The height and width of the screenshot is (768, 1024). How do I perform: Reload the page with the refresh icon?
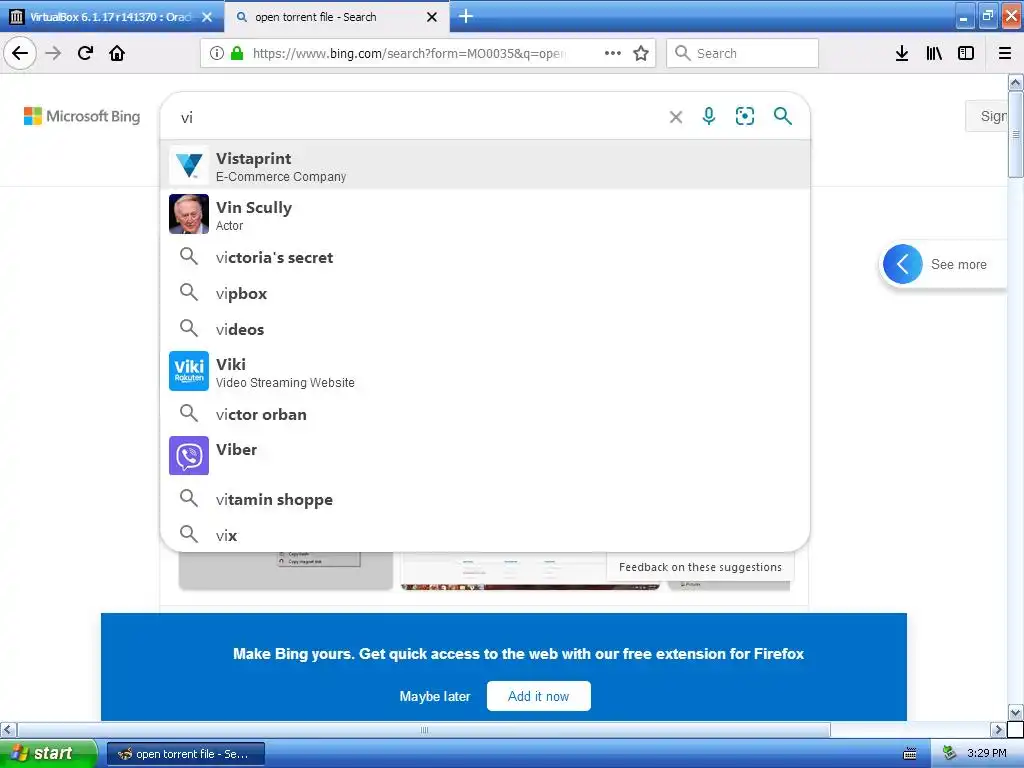click(85, 53)
